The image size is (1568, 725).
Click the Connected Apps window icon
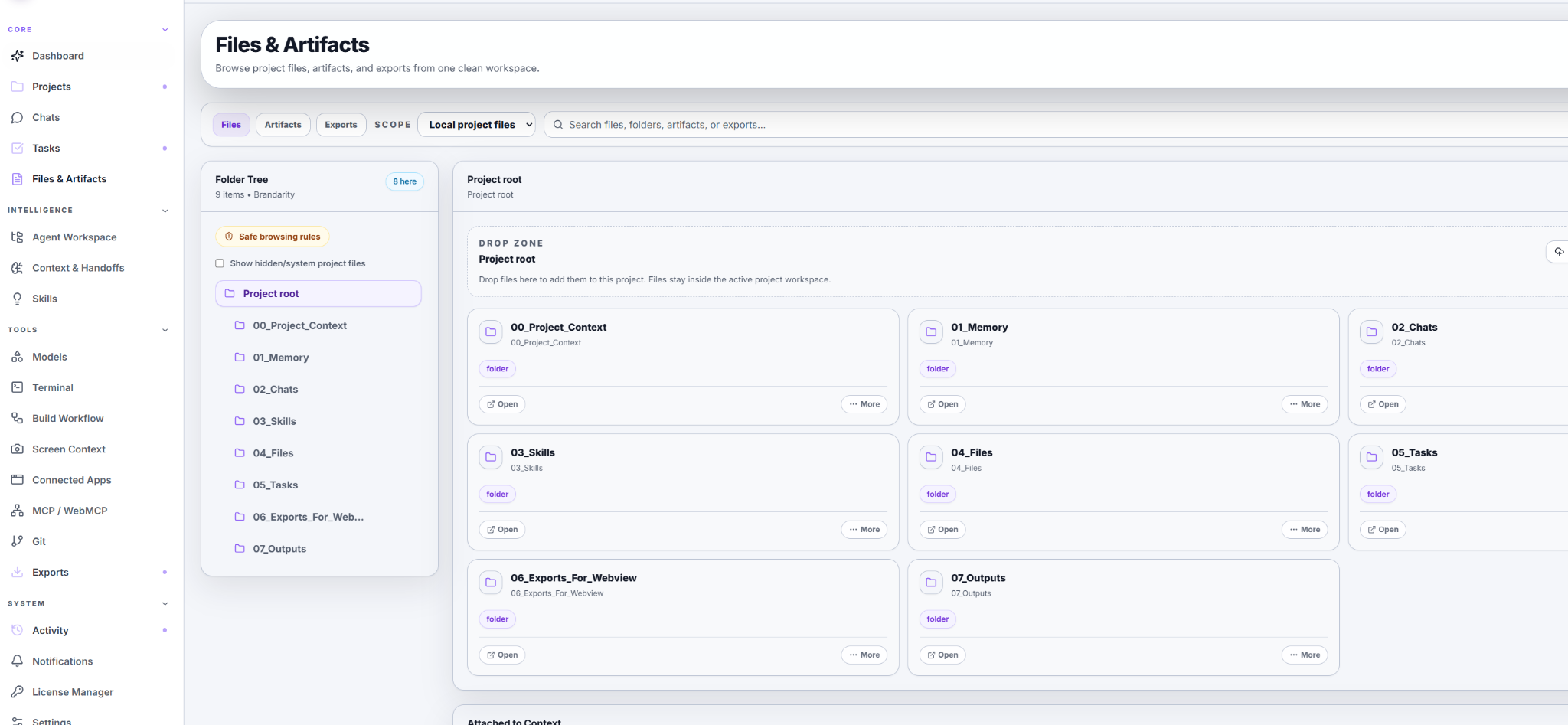[18, 479]
